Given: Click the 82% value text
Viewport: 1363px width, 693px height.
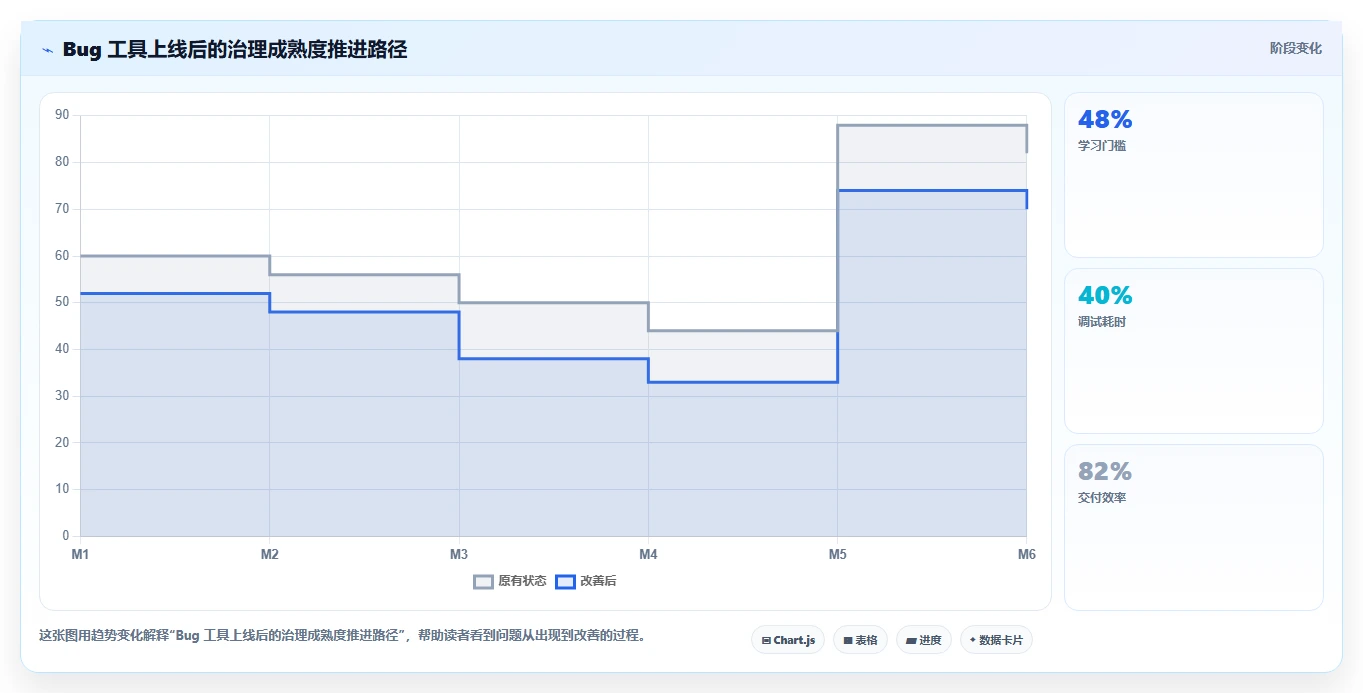Looking at the screenshot, I should pyautogui.click(x=1105, y=472).
